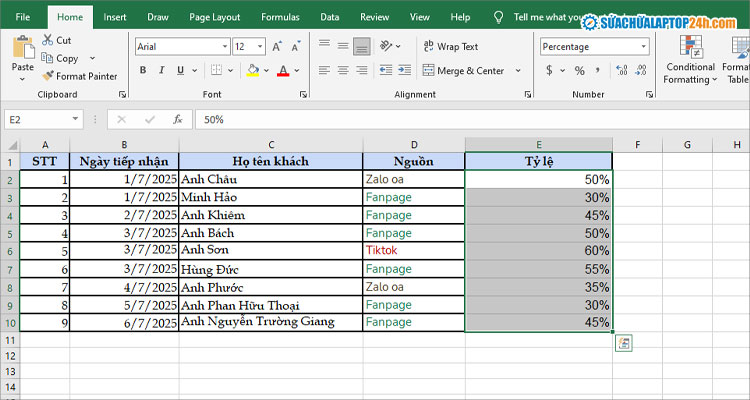
Task: Click the Increase Decimal icon
Action: (x=620, y=71)
